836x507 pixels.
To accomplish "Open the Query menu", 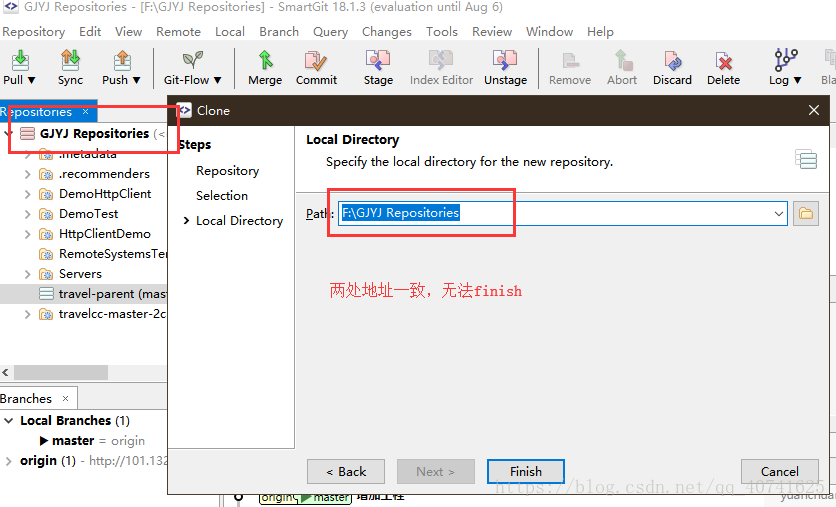I will 331,32.
